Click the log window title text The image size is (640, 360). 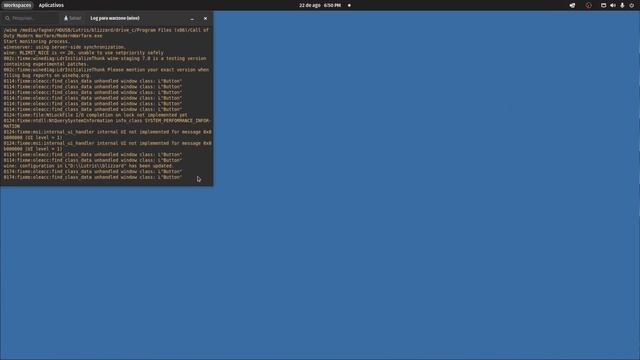click(115, 18)
